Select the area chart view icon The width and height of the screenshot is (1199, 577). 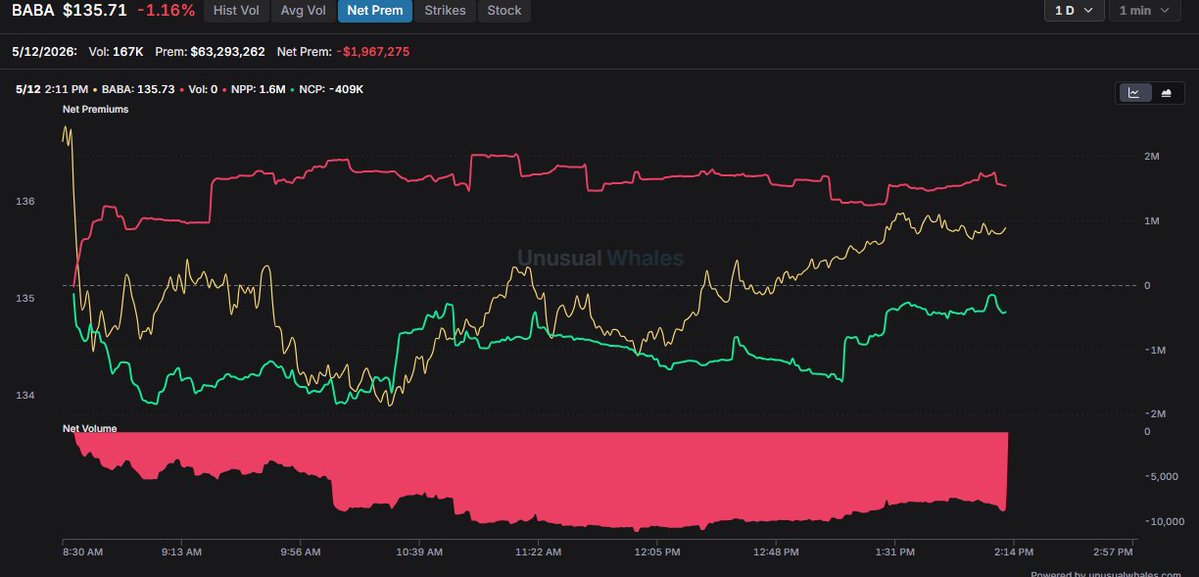point(1166,92)
